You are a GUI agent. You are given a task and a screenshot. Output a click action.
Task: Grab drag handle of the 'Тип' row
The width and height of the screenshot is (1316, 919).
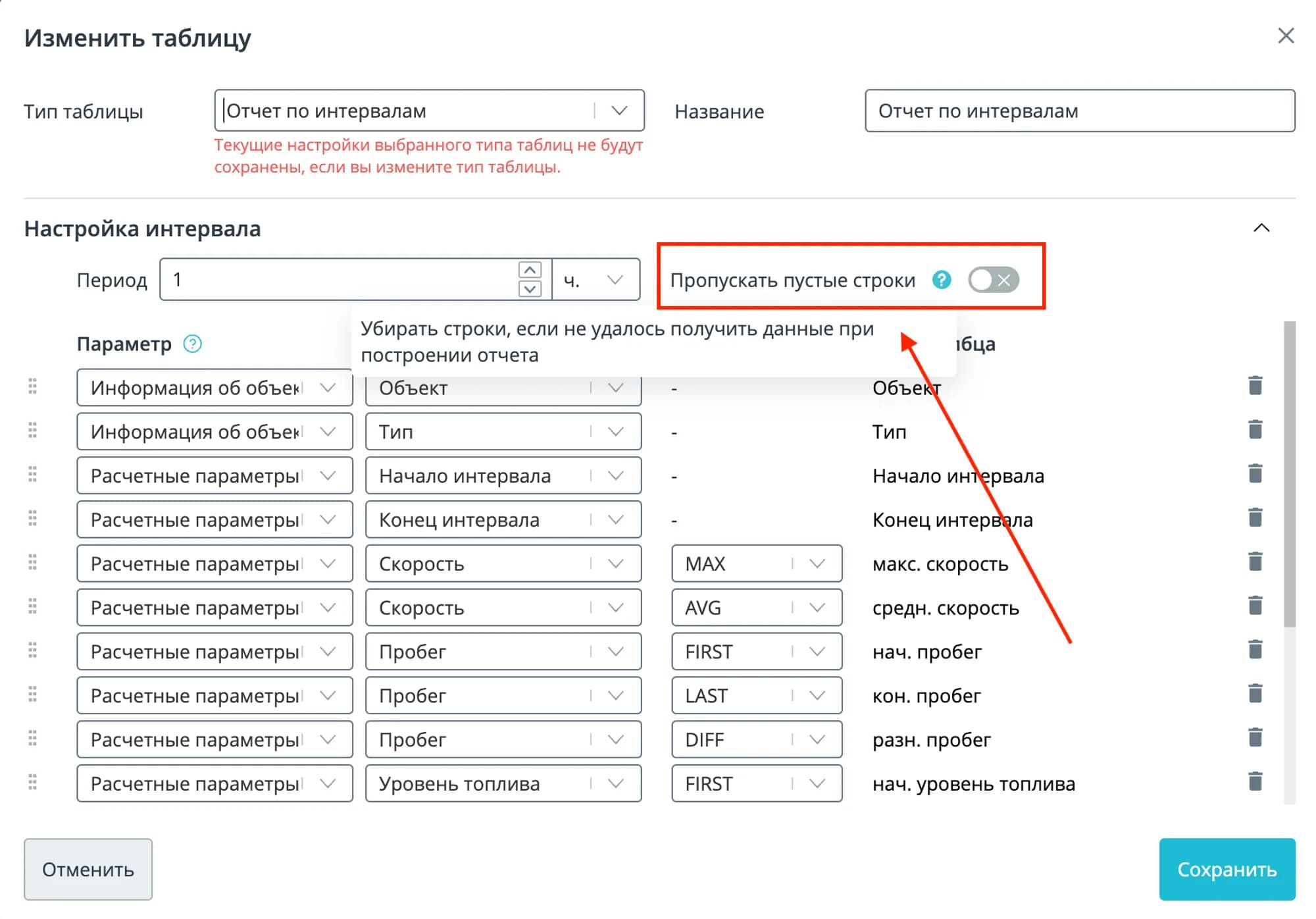tap(32, 431)
